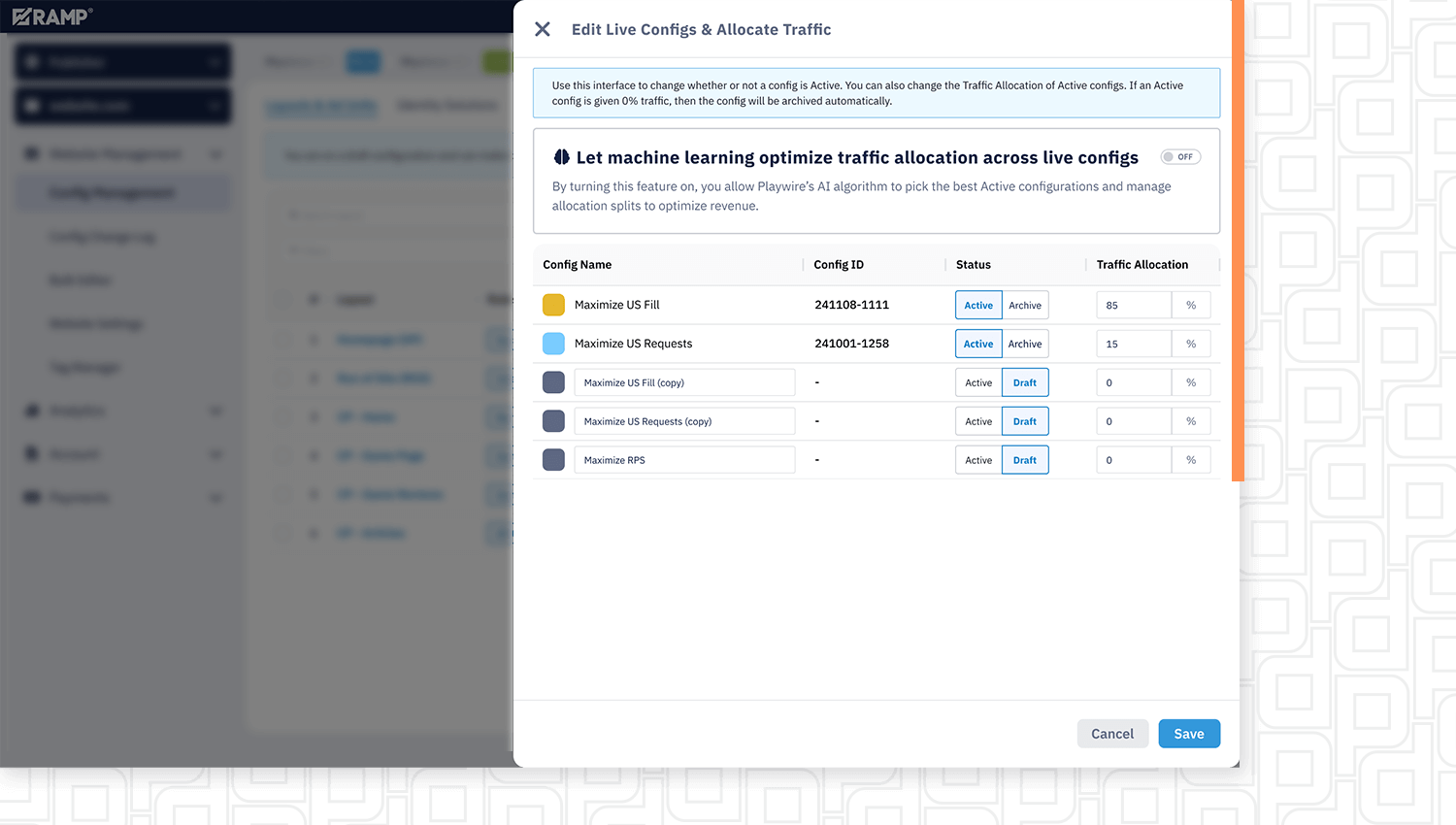Focus traffic allocation for Maximize US Requests (copy)

click(1134, 421)
